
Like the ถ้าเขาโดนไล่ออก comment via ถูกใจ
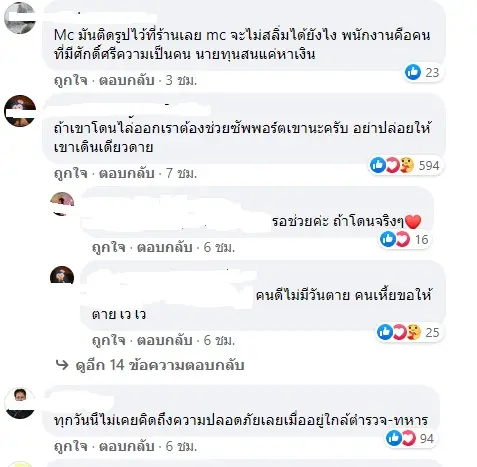pos(71,173)
